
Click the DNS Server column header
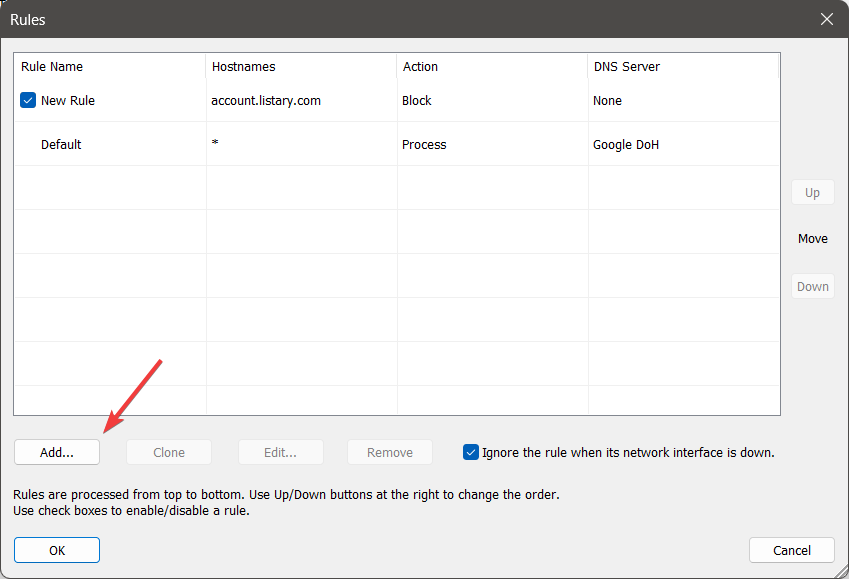pos(626,67)
